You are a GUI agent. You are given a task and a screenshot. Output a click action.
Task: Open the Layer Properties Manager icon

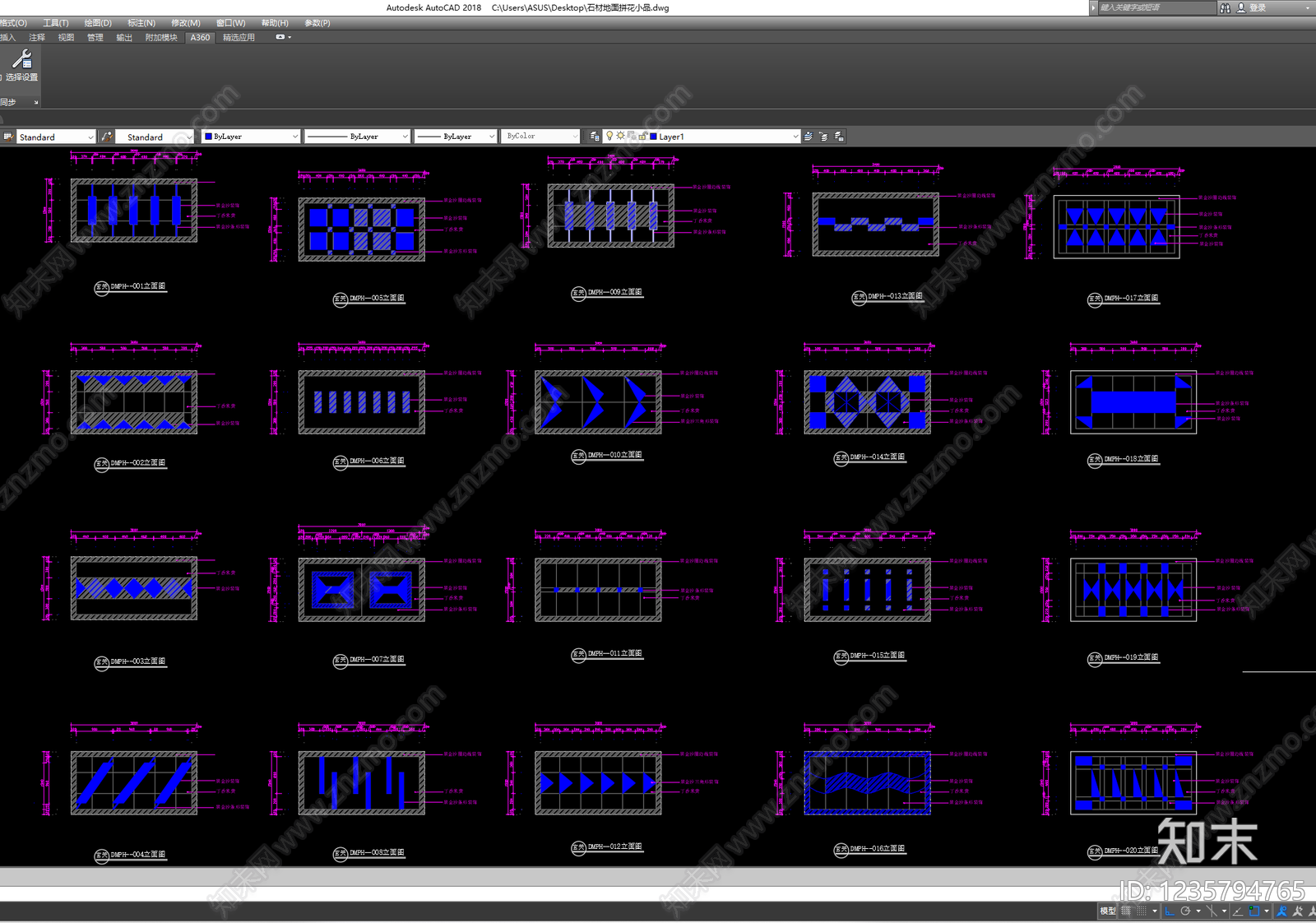click(595, 137)
